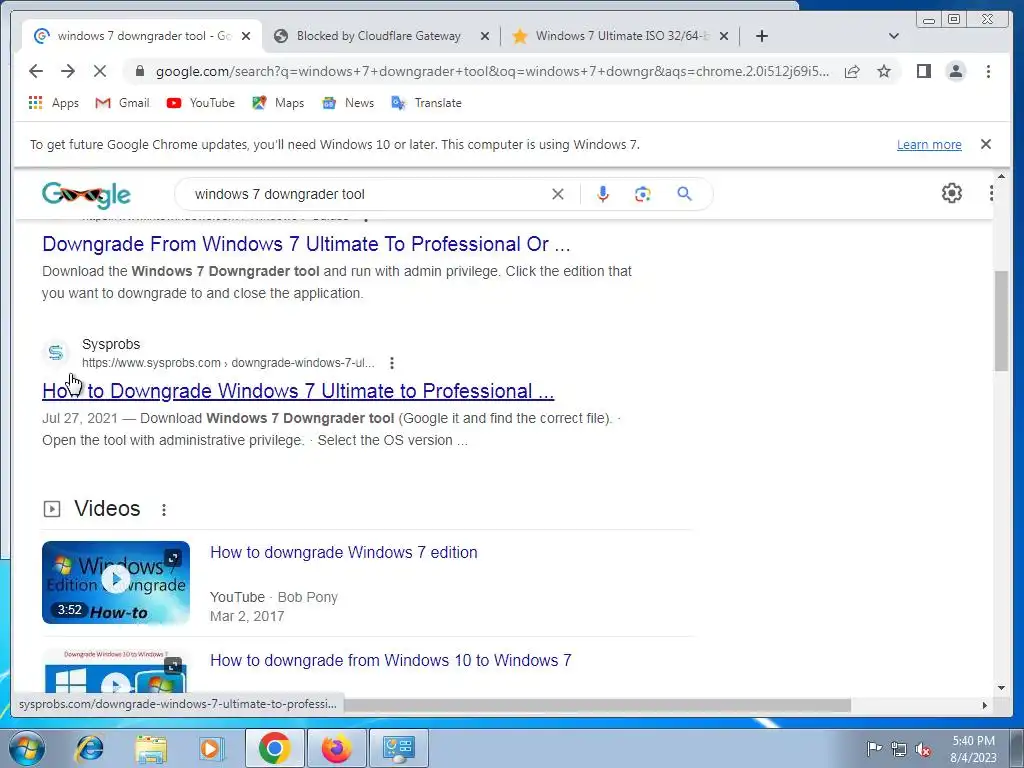This screenshot has height=768, width=1024.
Task: Bookmark this tab with the star icon
Action: tap(884, 71)
